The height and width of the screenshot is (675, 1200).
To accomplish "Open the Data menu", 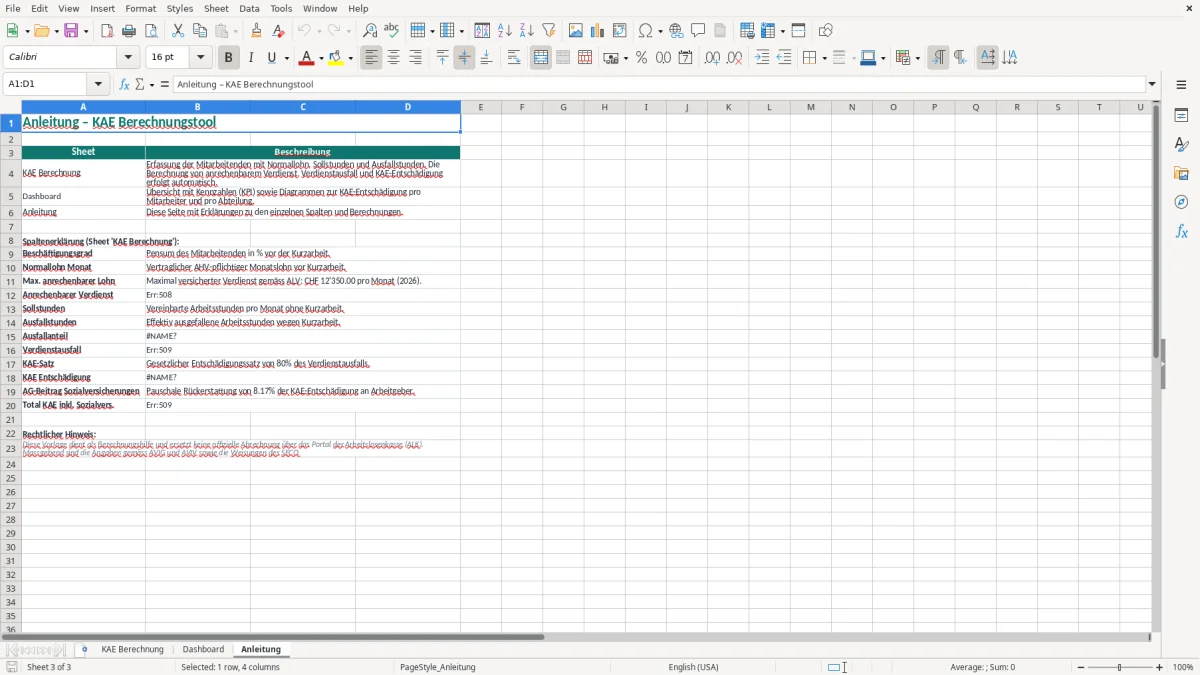I will click(x=249, y=8).
